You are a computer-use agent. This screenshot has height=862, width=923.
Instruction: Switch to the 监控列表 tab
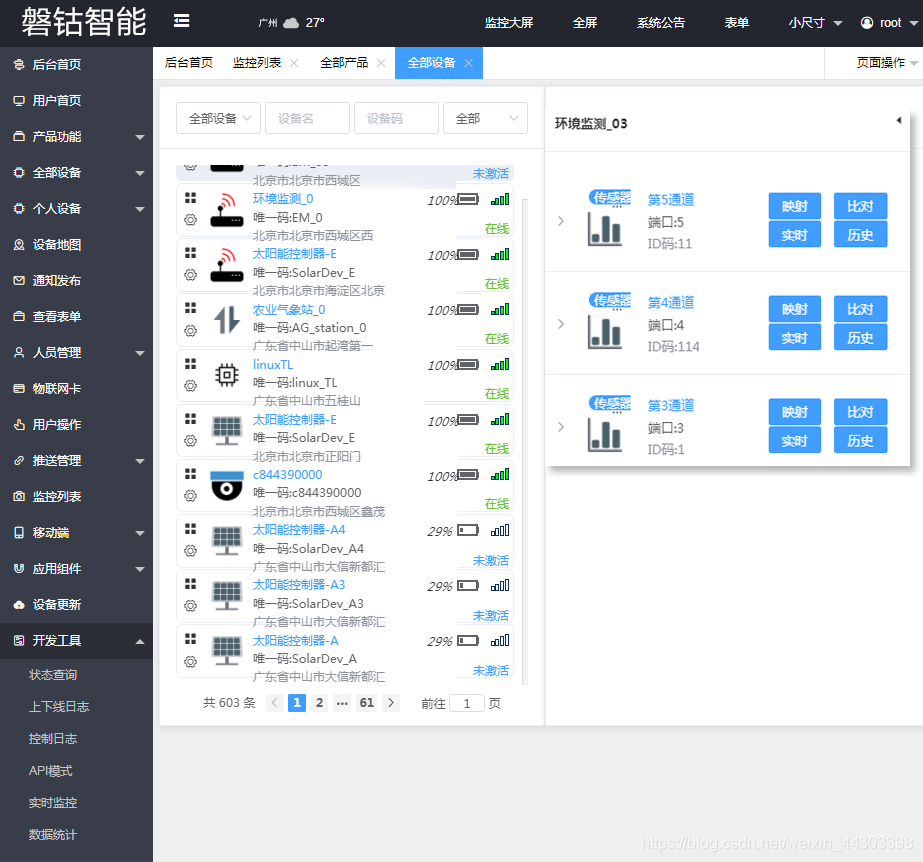point(257,62)
